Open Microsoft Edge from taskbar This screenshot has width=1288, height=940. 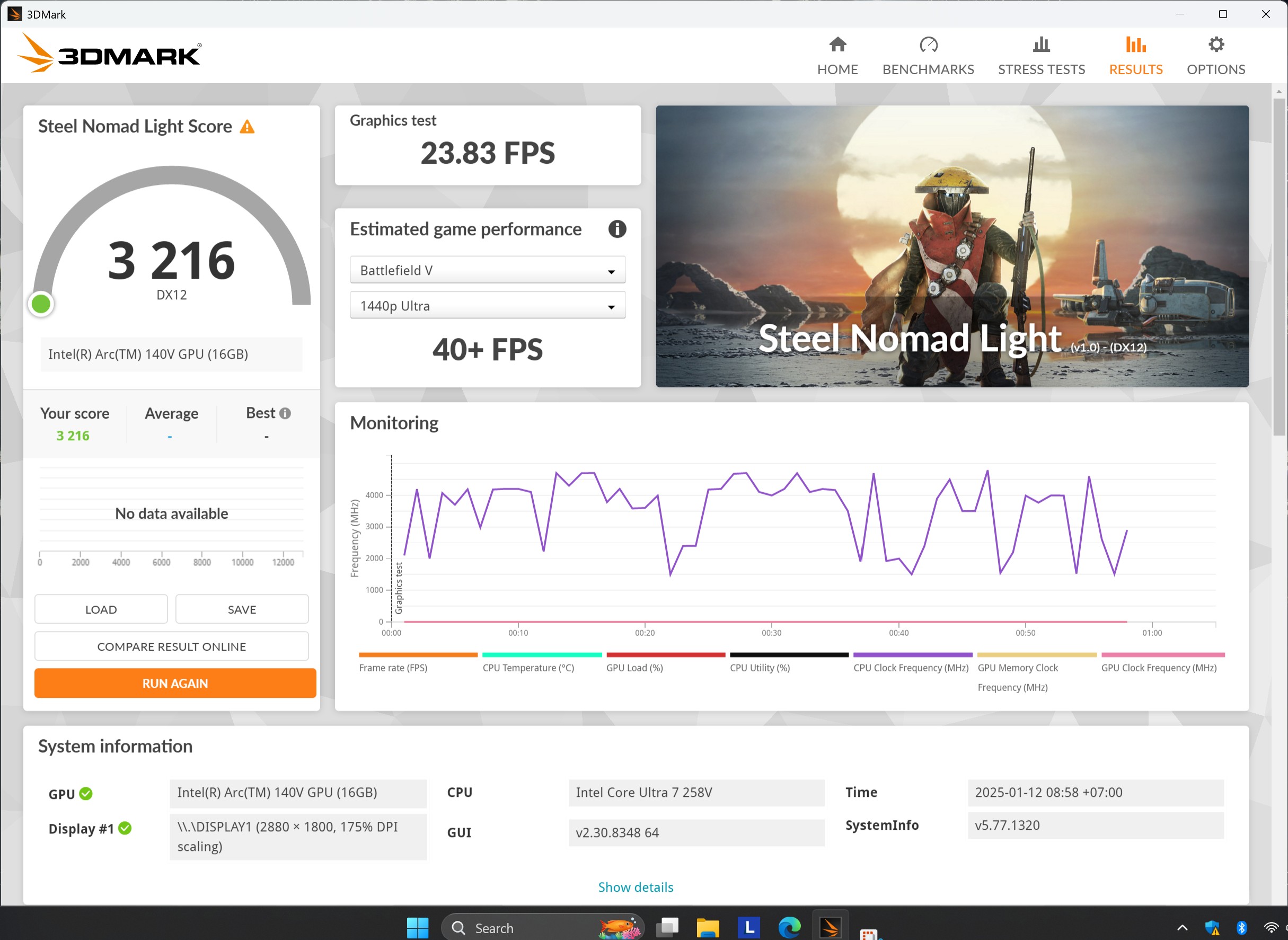tap(789, 927)
